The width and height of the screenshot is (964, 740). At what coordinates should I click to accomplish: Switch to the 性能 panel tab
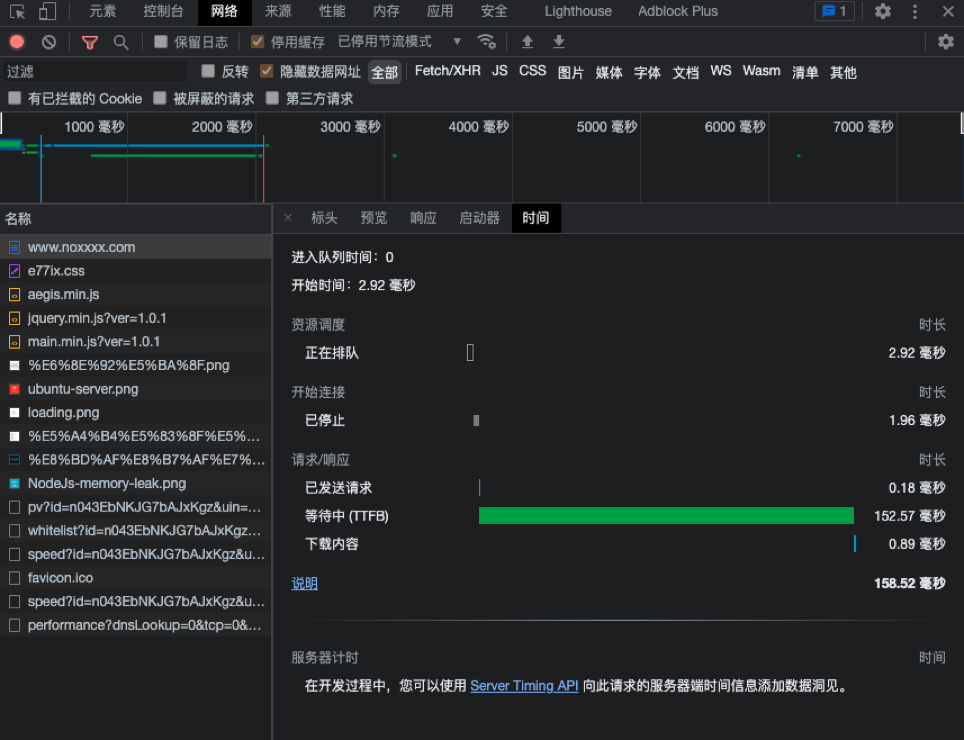pyautogui.click(x=332, y=12)
